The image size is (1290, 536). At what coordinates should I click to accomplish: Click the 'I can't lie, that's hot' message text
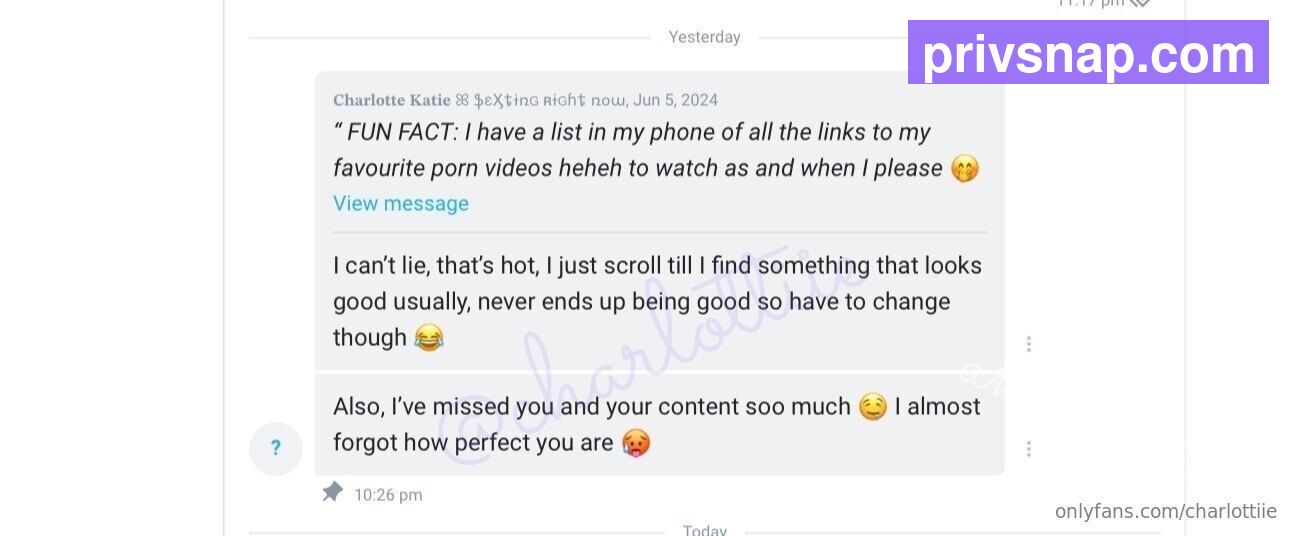(x=657, y=302)
